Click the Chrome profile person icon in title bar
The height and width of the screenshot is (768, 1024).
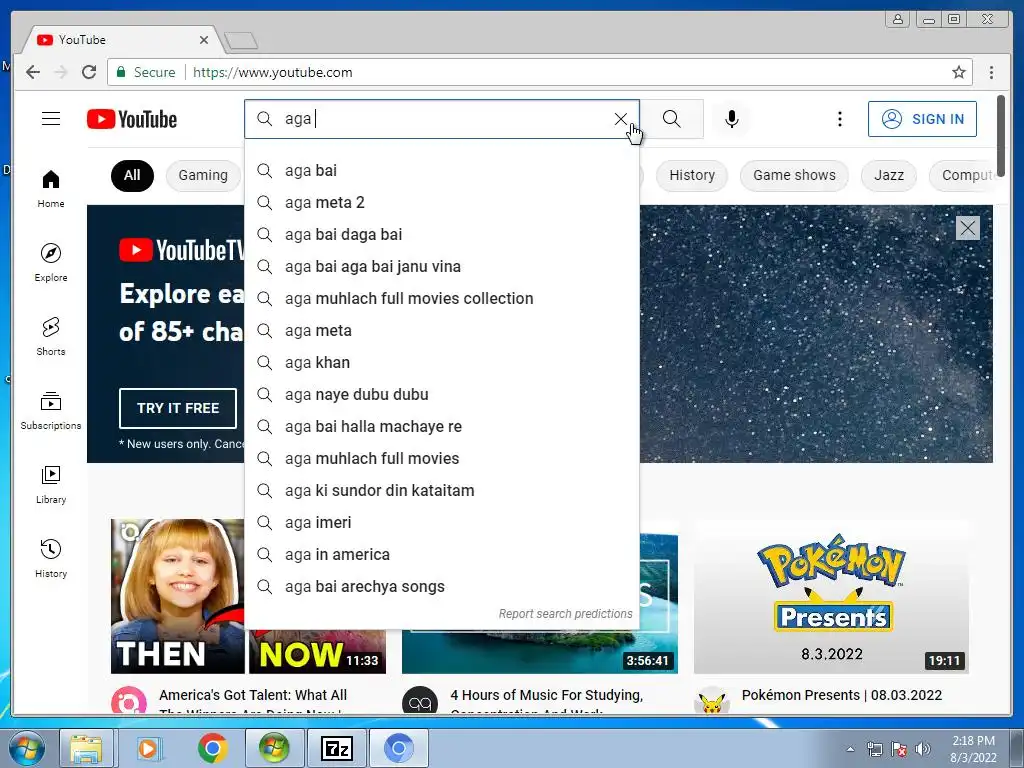pyautogui.click(x=898, y=19)
